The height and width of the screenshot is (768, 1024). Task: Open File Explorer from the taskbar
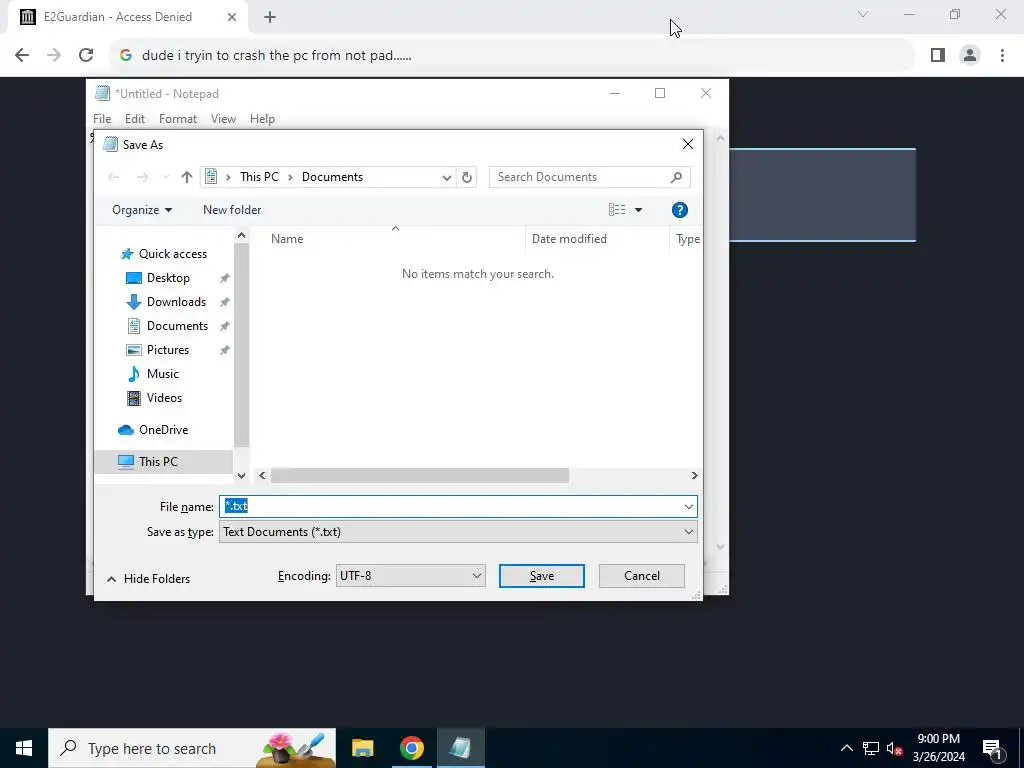click(362, 748)
